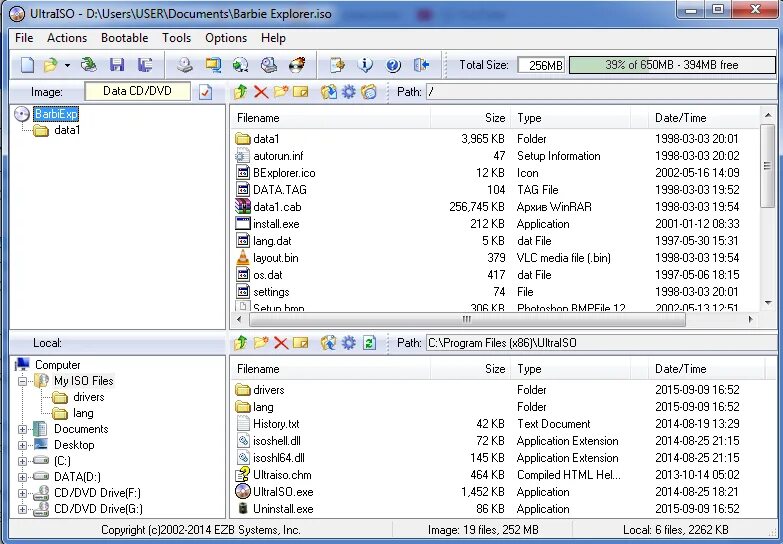
Task: Click the blue question mark Help icon
Action: coord(393,65)
